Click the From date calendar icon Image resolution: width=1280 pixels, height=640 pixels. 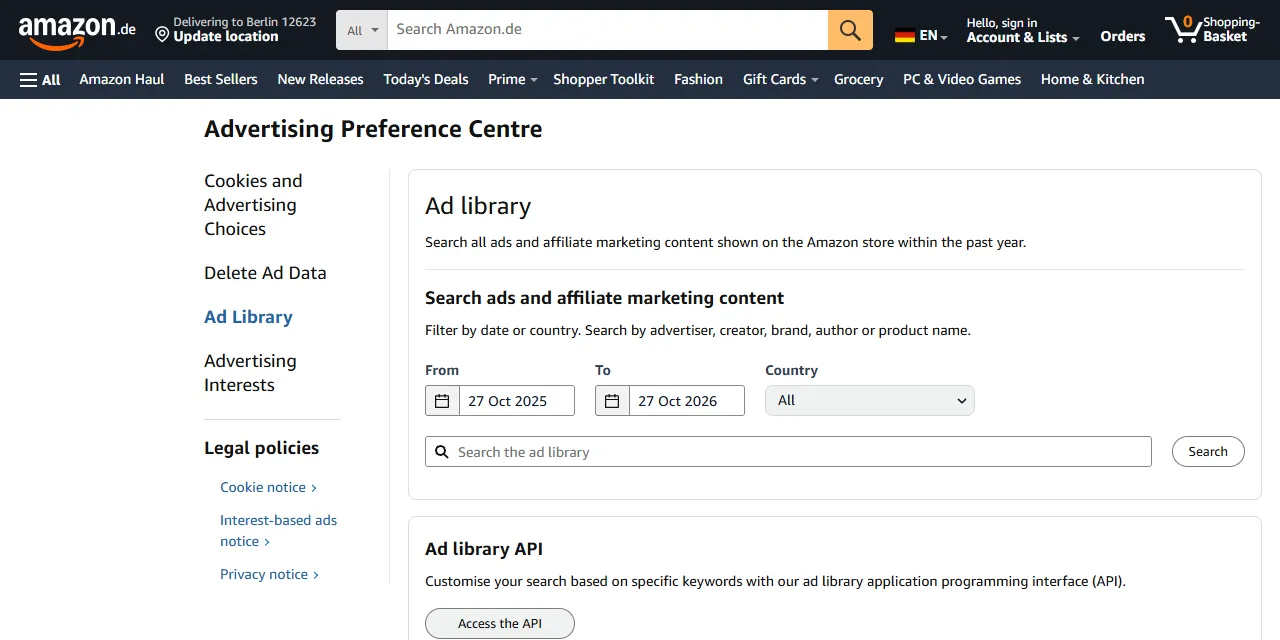pyautogui.click(x=442, y=401)
